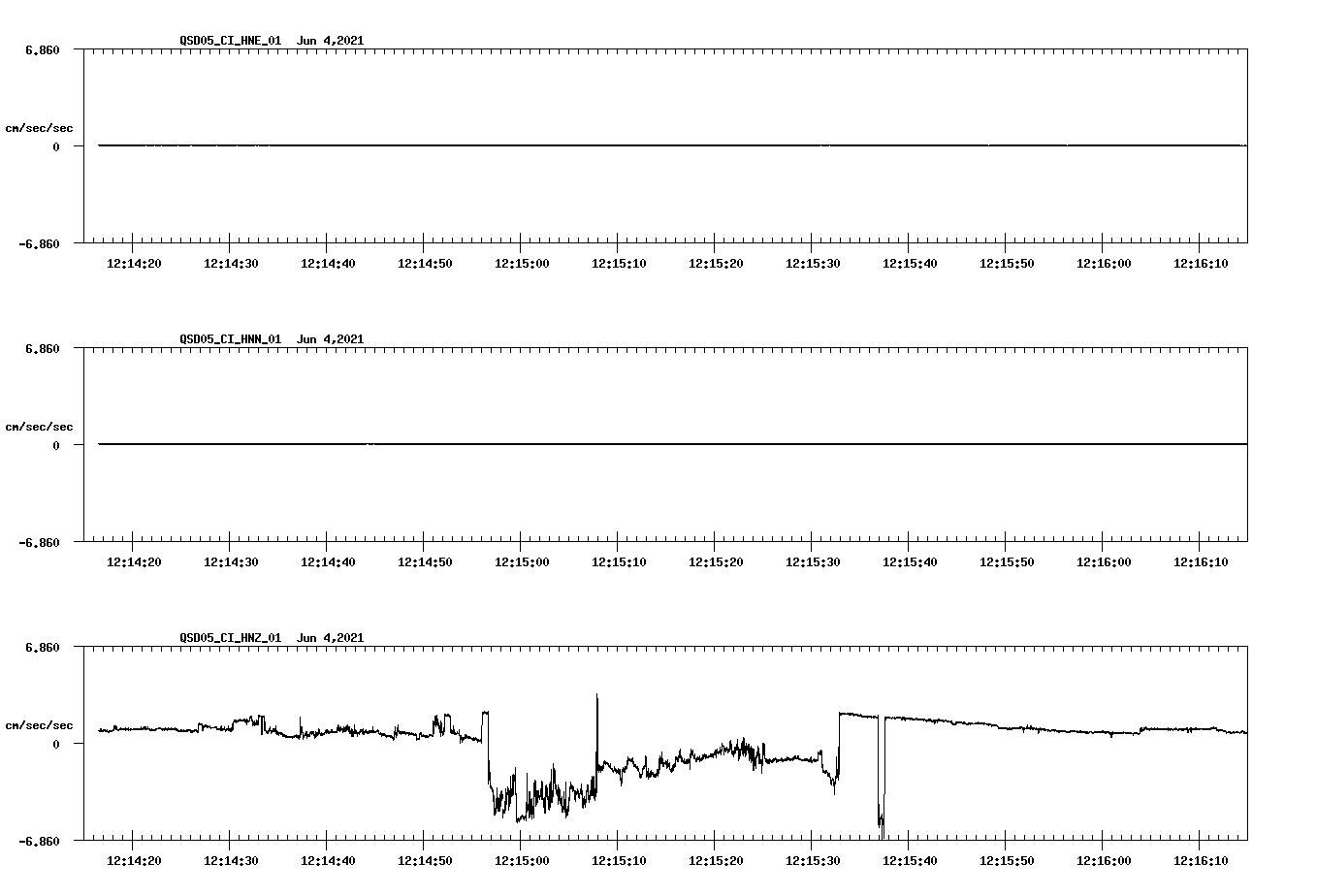Click the cm/sec/sec label on HNZ plot
The height and width of the screenshot is (896, 1317).
pos(39,725)
